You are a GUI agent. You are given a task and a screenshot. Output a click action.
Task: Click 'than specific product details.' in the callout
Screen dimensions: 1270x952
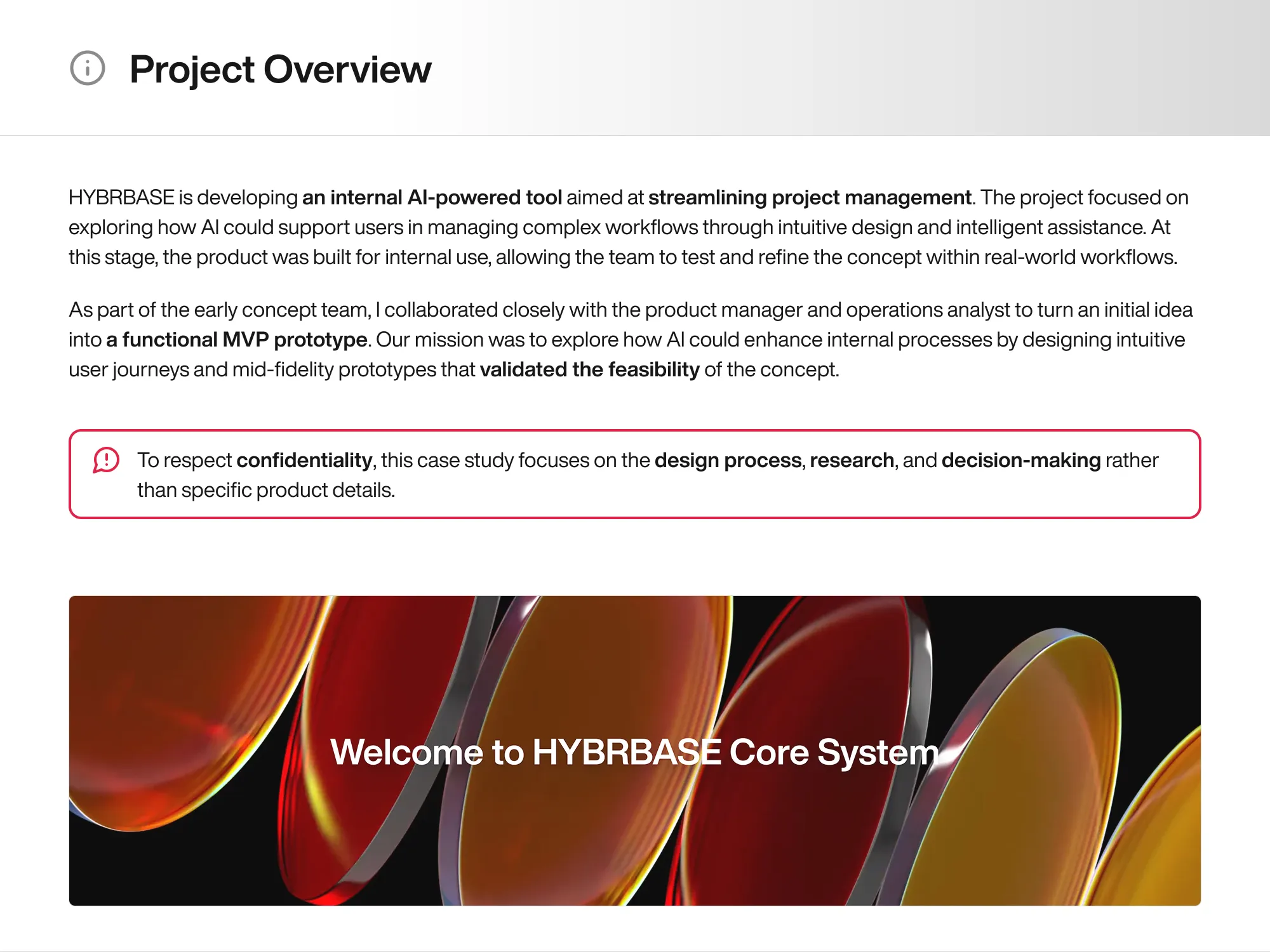(266, 491)
